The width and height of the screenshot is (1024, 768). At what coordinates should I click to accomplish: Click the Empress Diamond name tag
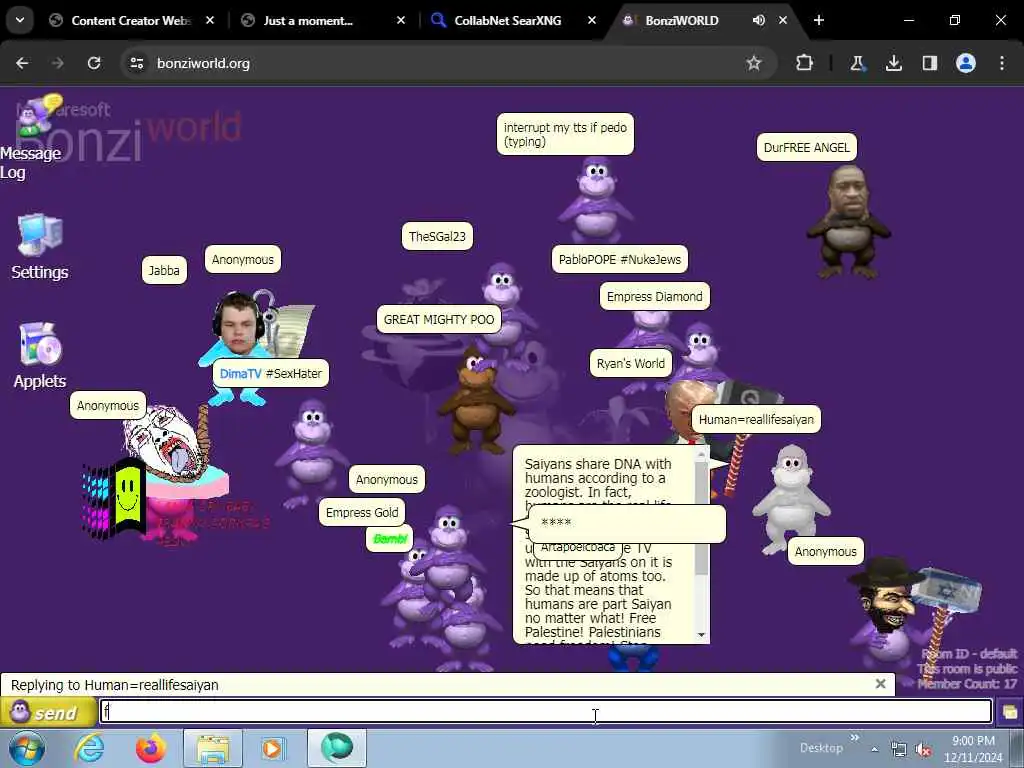pyautogui.click(x=654, y=296)
